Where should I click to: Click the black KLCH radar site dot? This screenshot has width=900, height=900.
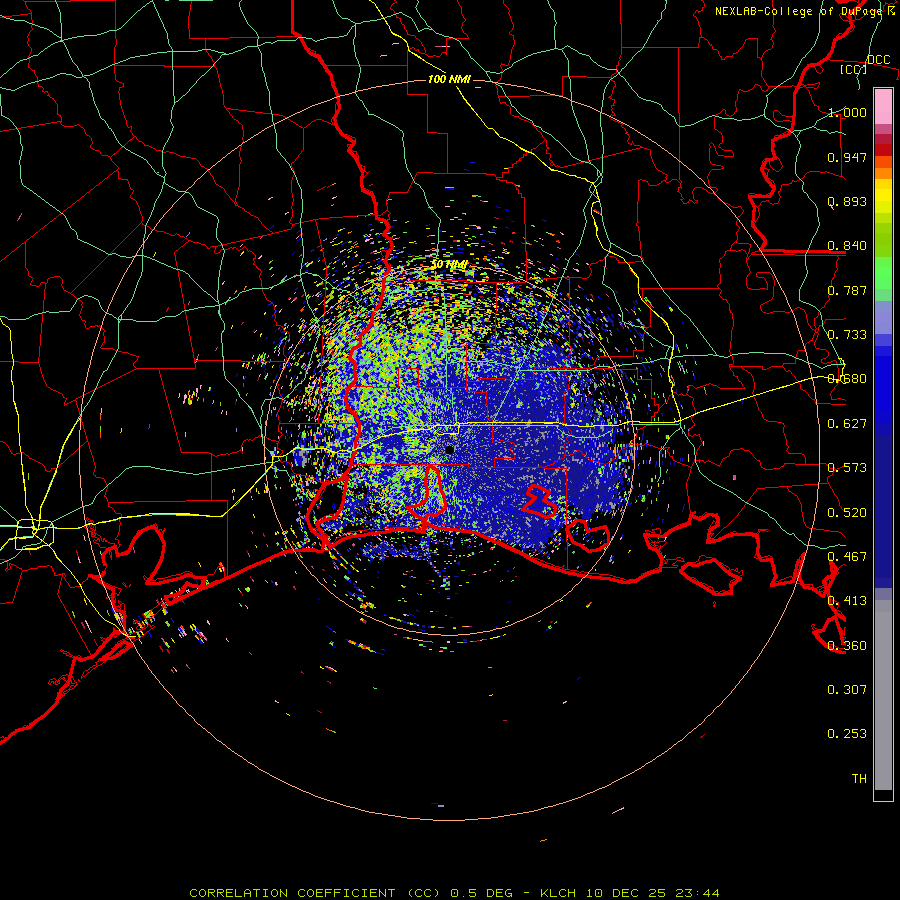450,449
